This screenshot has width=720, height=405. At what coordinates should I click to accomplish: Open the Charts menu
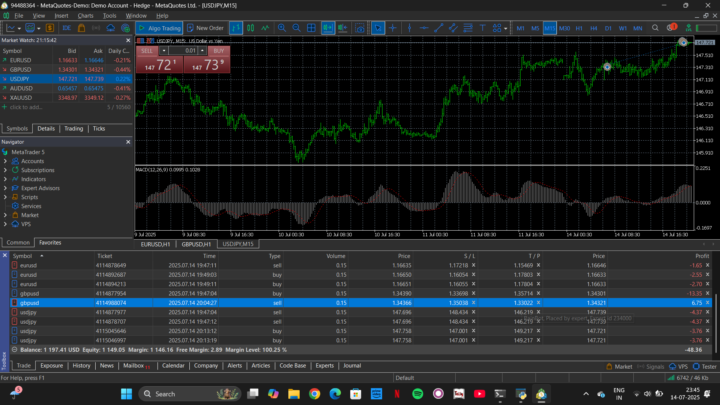click(85, 16)
